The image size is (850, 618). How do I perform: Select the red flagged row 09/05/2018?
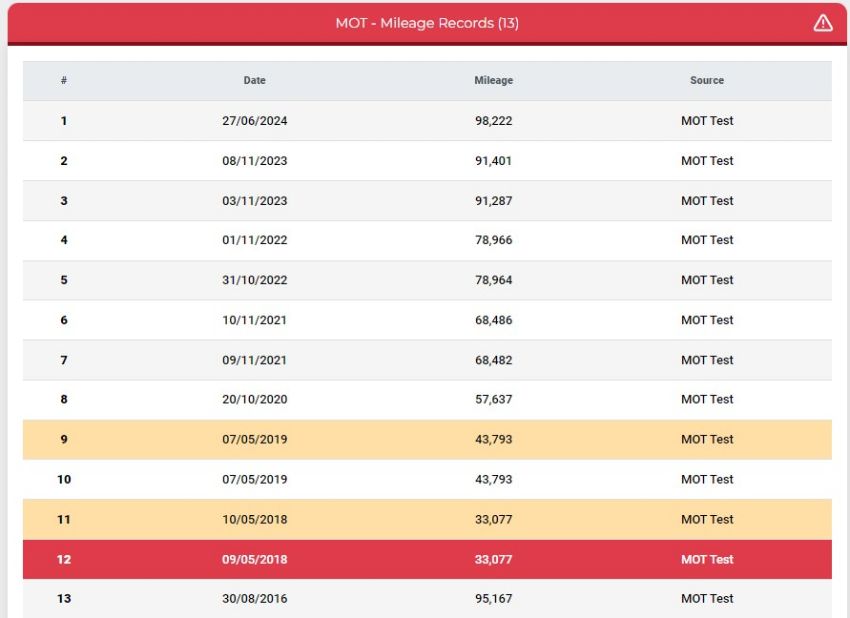tap(427, 559)
